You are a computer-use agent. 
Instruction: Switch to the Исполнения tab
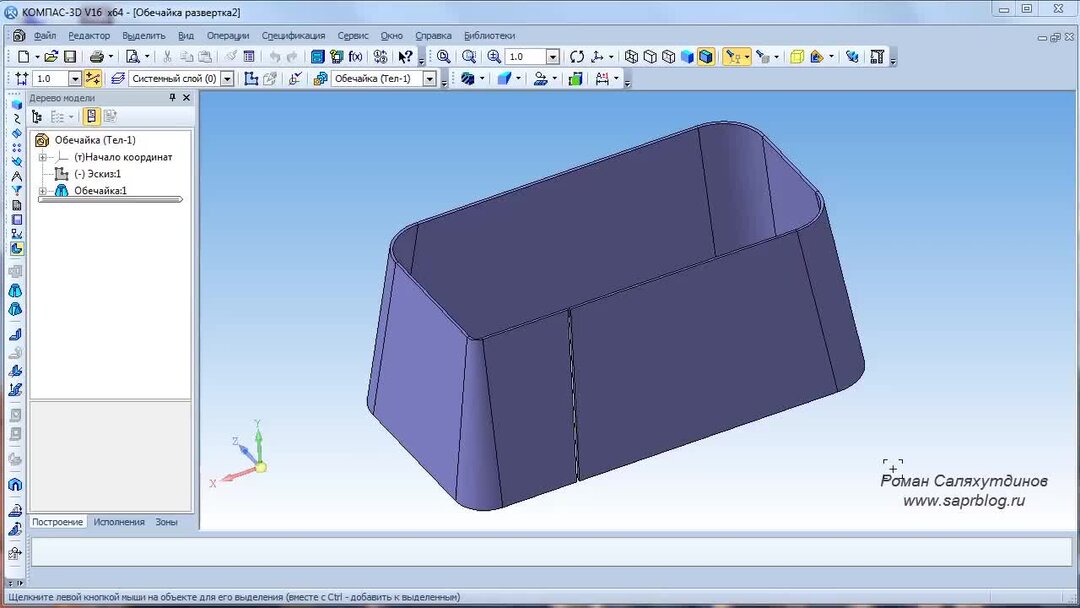point(119,522)
